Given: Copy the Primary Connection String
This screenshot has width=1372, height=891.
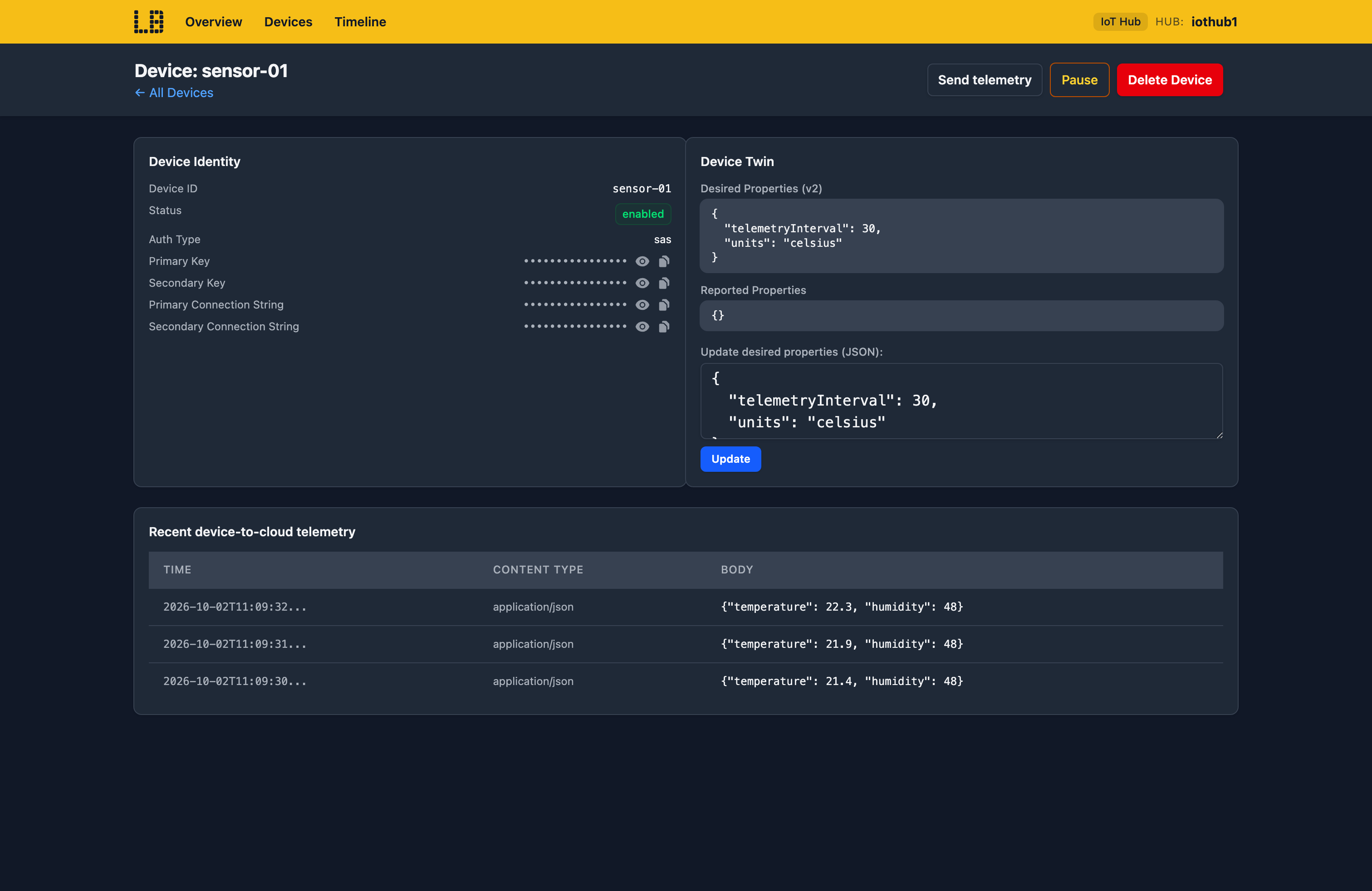Looking at the screenshot, I should [664, 305].
